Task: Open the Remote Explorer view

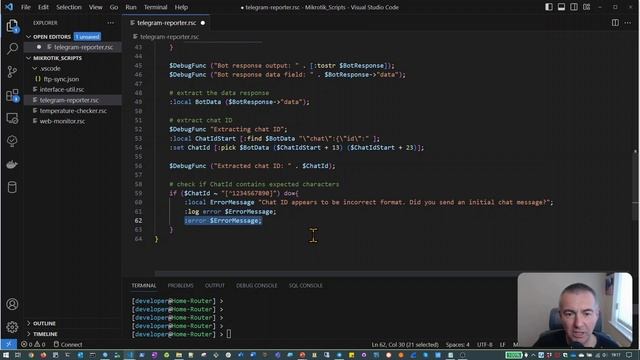Action: tap(12, 118)
